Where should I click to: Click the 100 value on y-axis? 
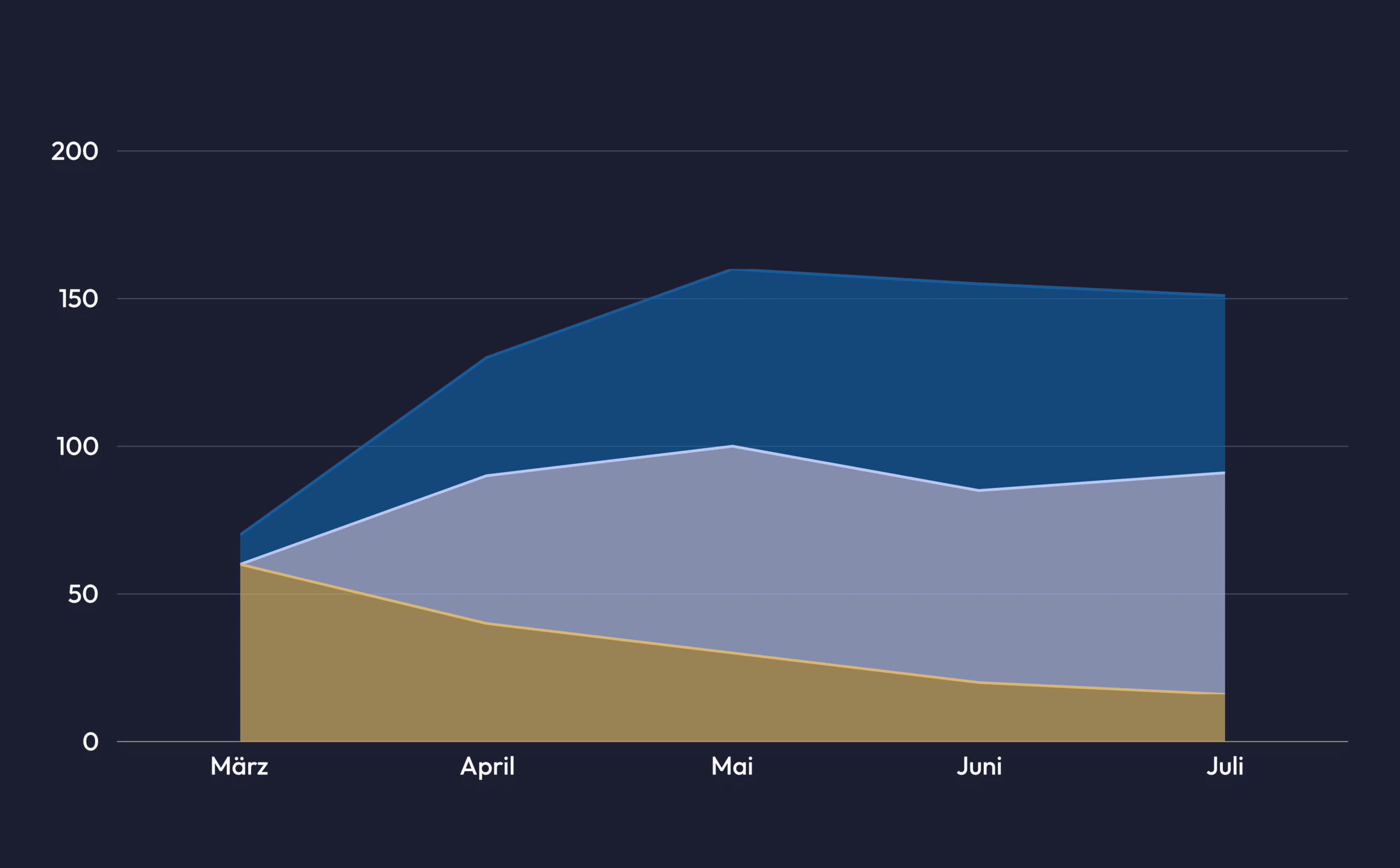tap(78, 447)
